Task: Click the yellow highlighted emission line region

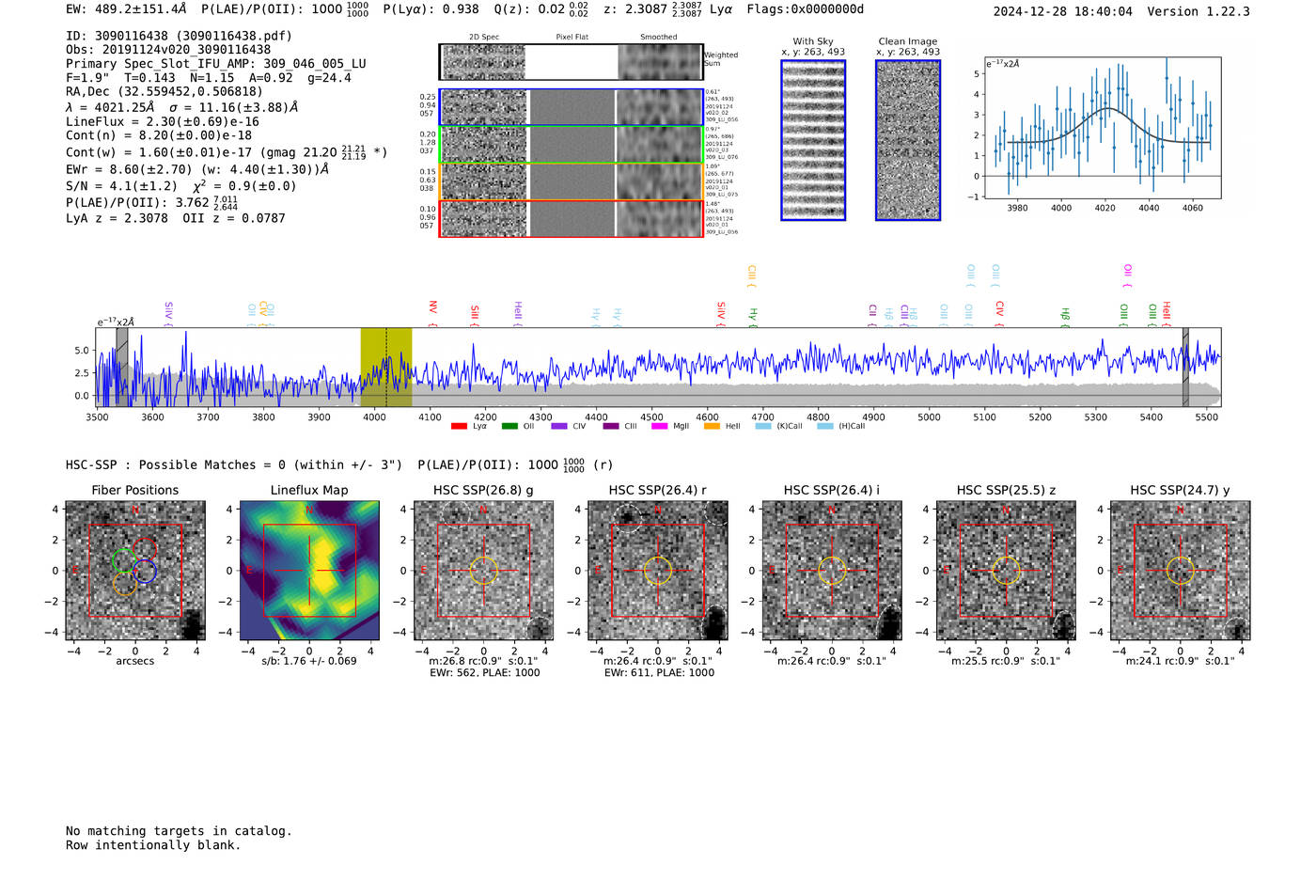Action: tap(386, 368)
